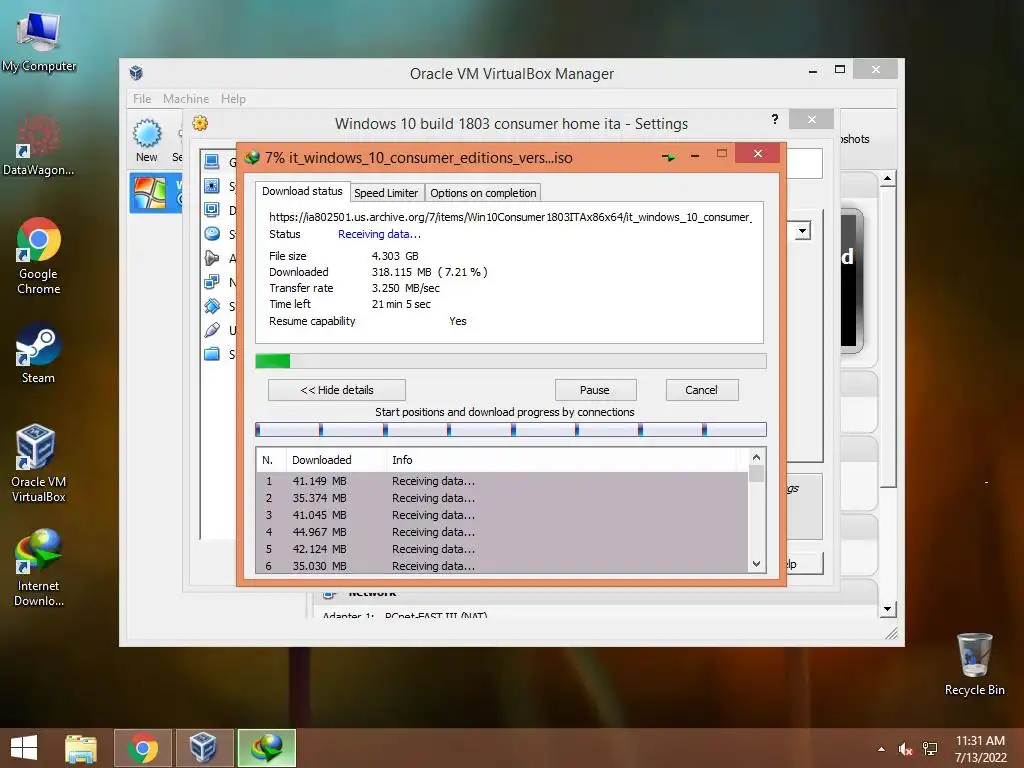This screenshot has height=768, width=1024.
Task: Click the Snapshots label in VirtualBox Manager
Action: tap(855, 139)
